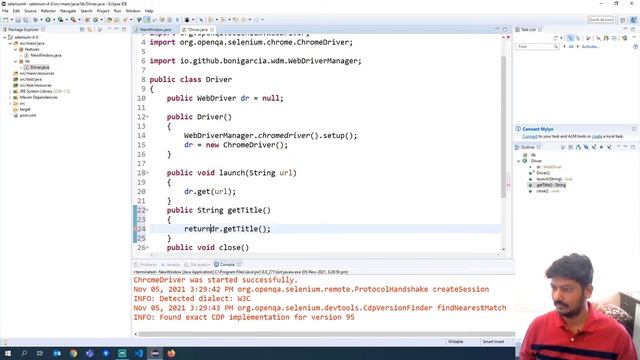Click the Debug bug icon in toolbar
Image resolution: width=640 pixels, height=360 pixels.
pyautogui.click(x=36, y=20)
